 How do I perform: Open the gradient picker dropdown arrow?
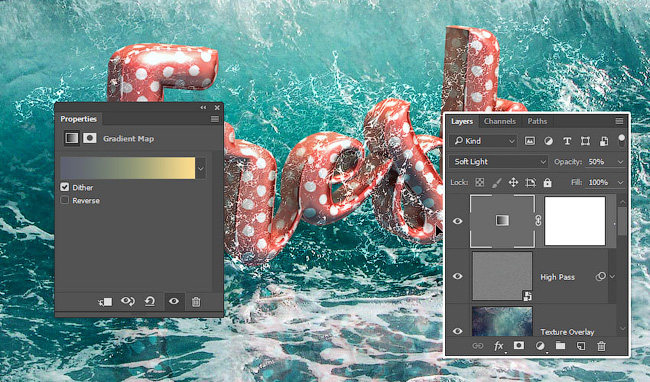[201, 169]
